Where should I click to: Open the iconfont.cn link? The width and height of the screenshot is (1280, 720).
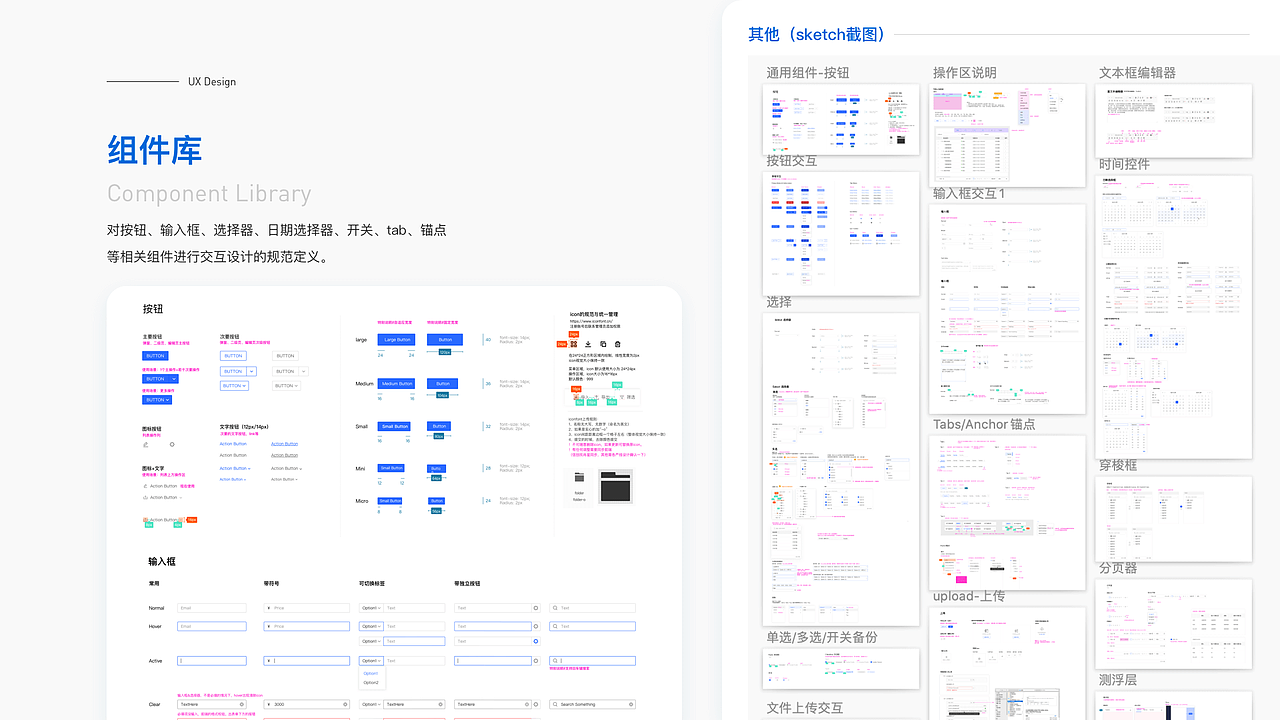click(589, 321)
